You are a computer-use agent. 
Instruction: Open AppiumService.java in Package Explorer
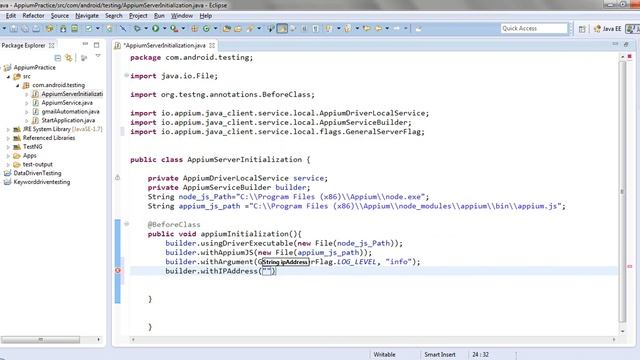(67, 103)
